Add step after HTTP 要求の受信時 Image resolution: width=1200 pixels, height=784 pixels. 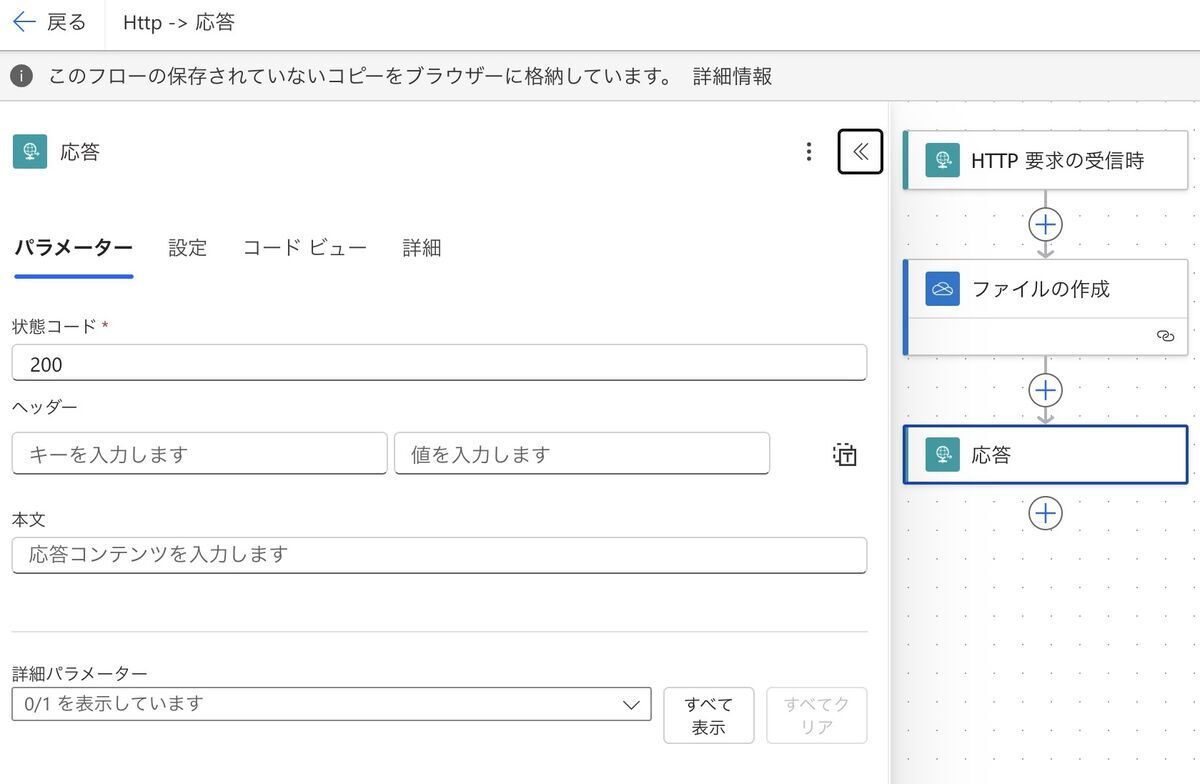(x=1045, y=223)
